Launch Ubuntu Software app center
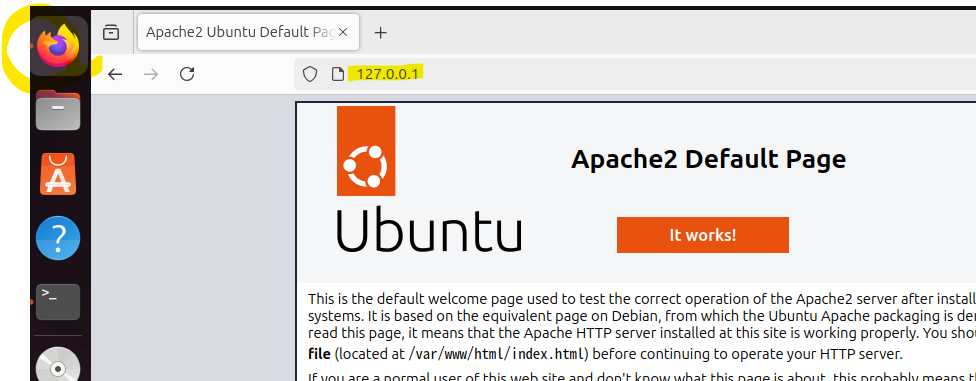 pyautogui.click(x=58, y=174)
